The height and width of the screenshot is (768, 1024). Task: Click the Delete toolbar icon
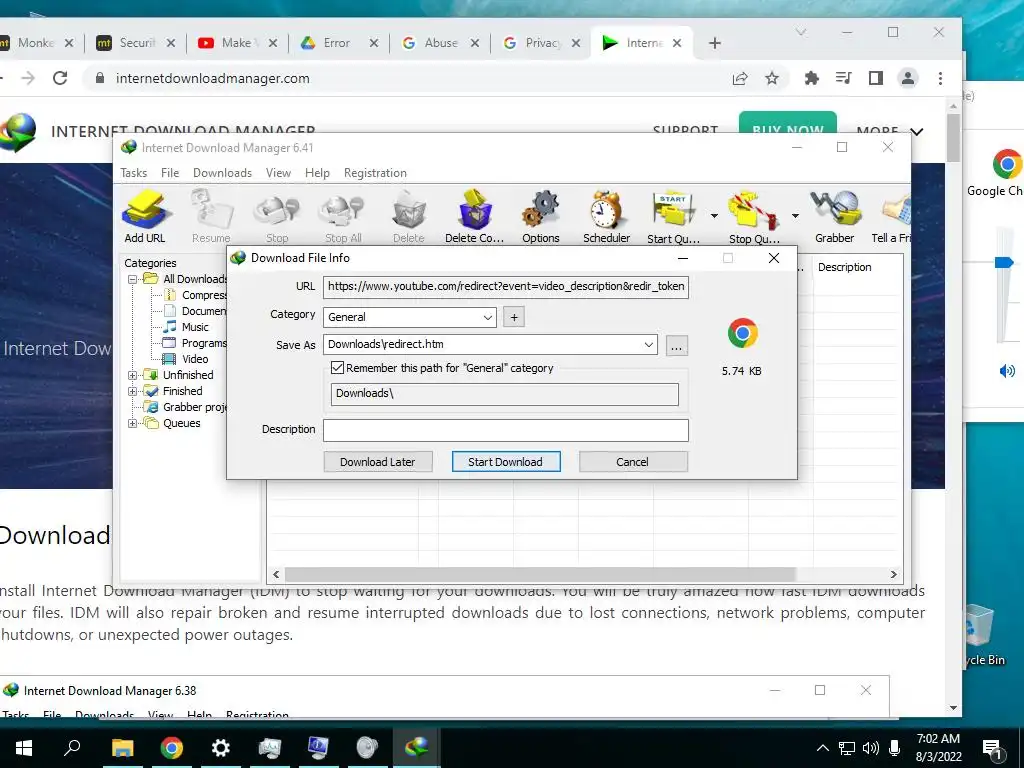click(409, 216)
